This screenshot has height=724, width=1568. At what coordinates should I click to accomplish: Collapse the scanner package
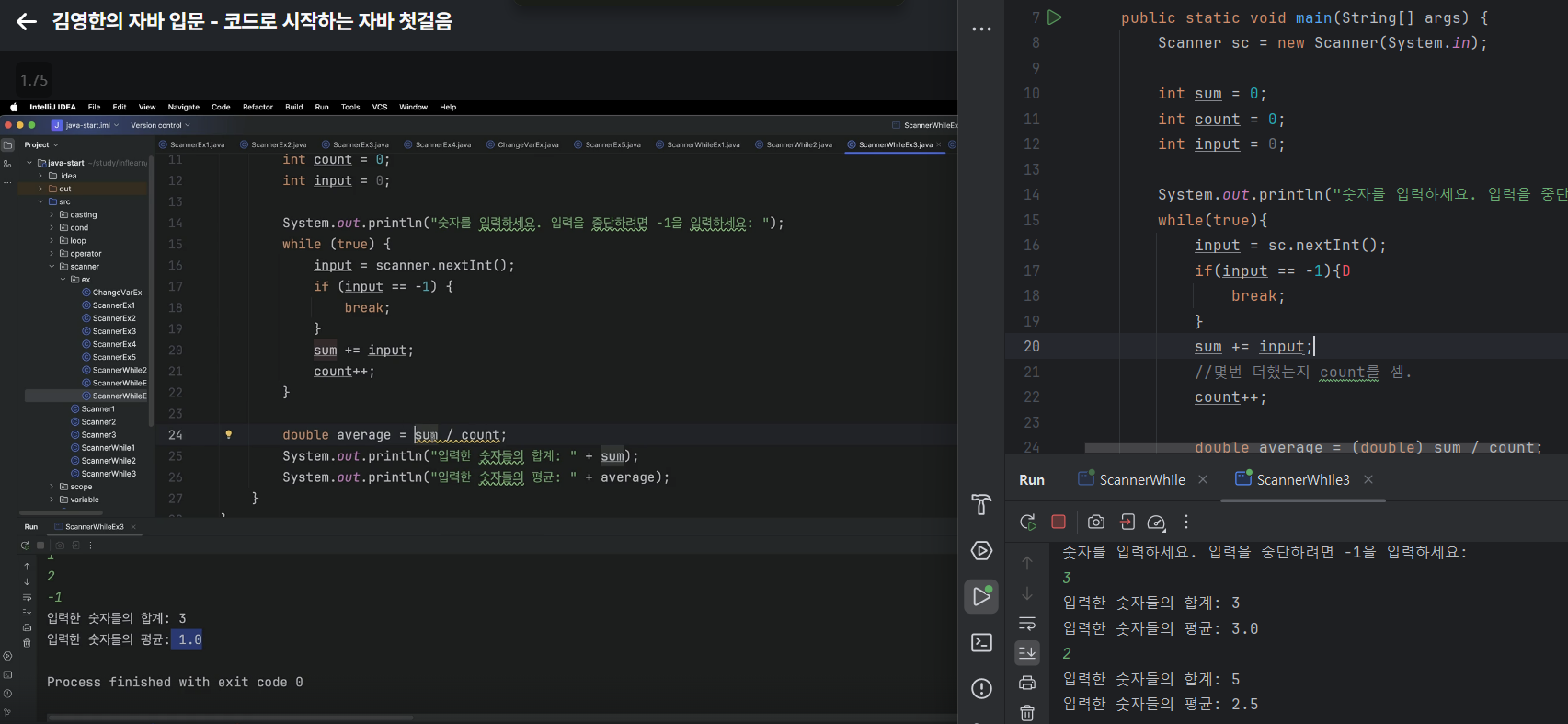[x=52, y=266]
